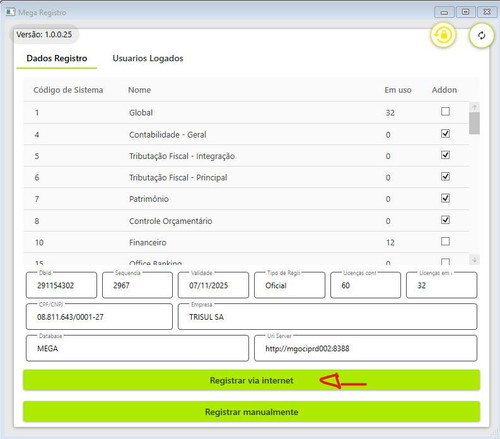Select the Controle Orçamentário row

pos(246,221)
